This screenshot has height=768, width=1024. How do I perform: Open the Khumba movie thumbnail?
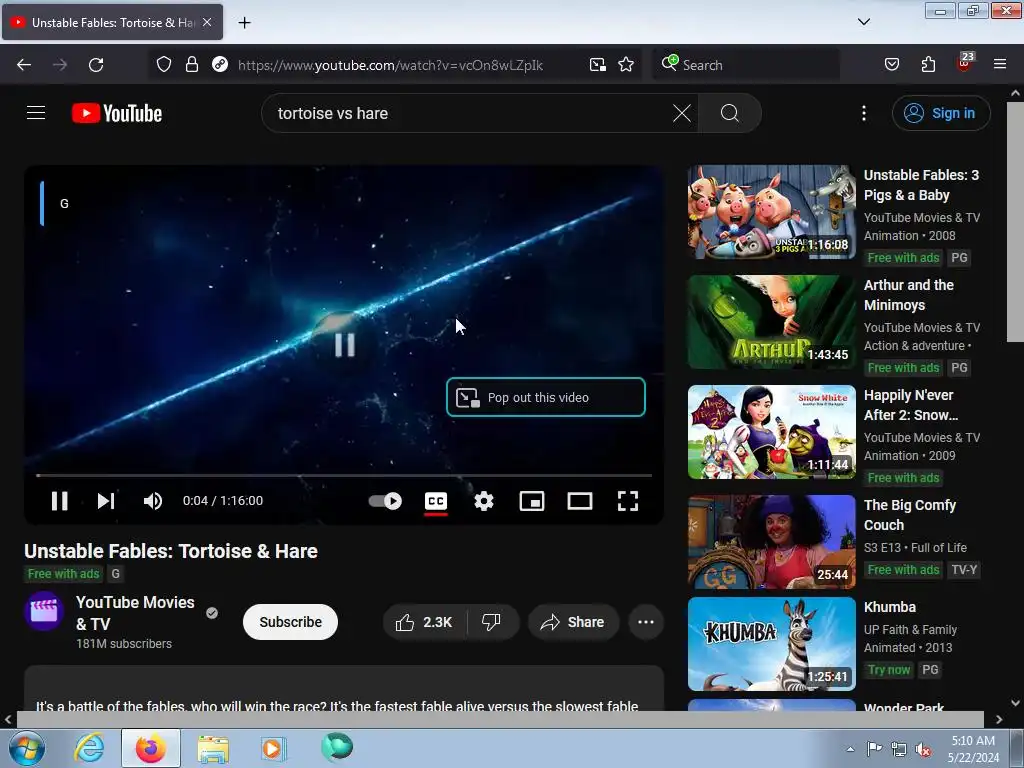pos(771,643)
